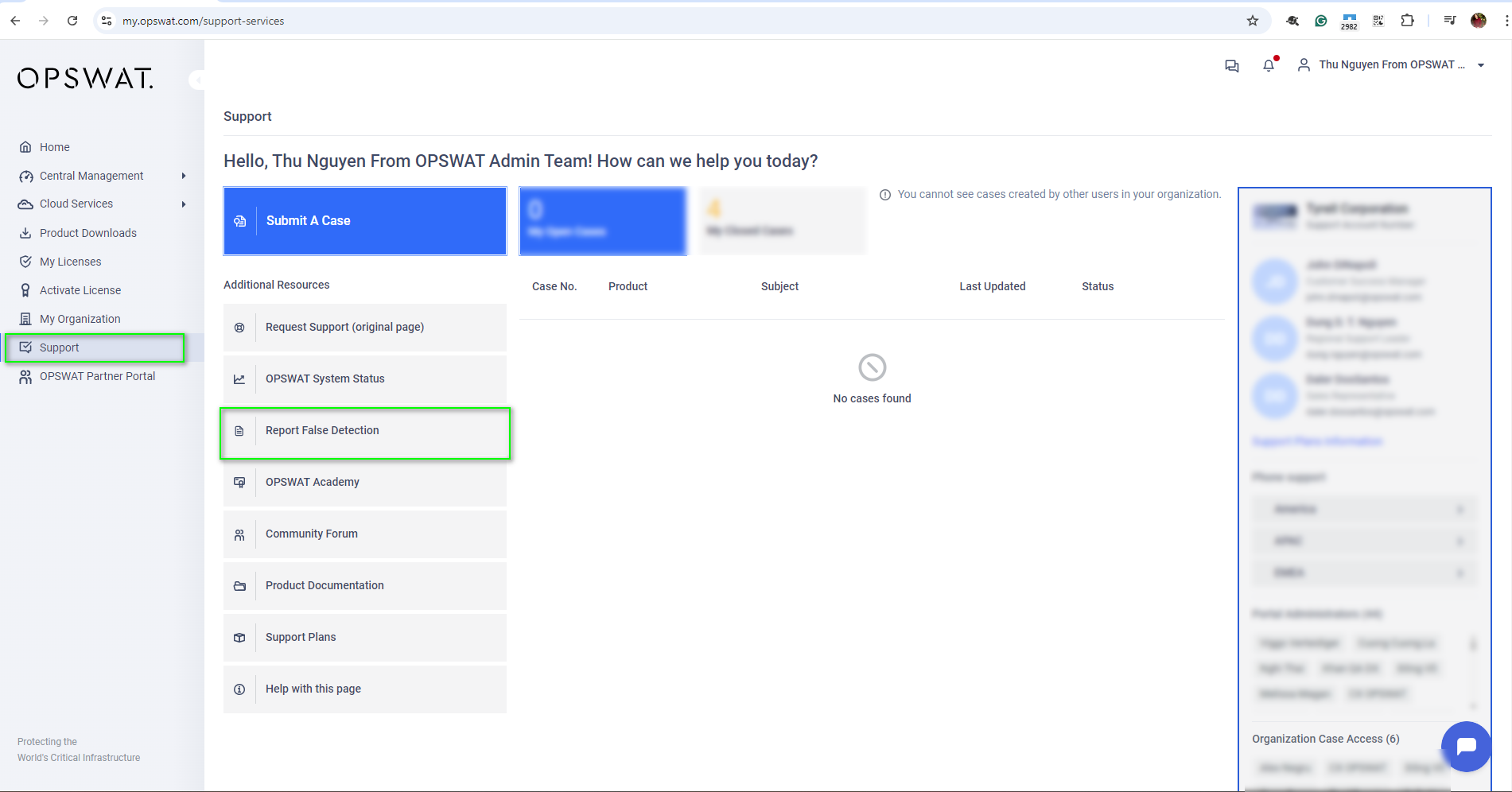Click the site info icon in address bar
The image size is (1512, 792).
(x=107, y=21)
